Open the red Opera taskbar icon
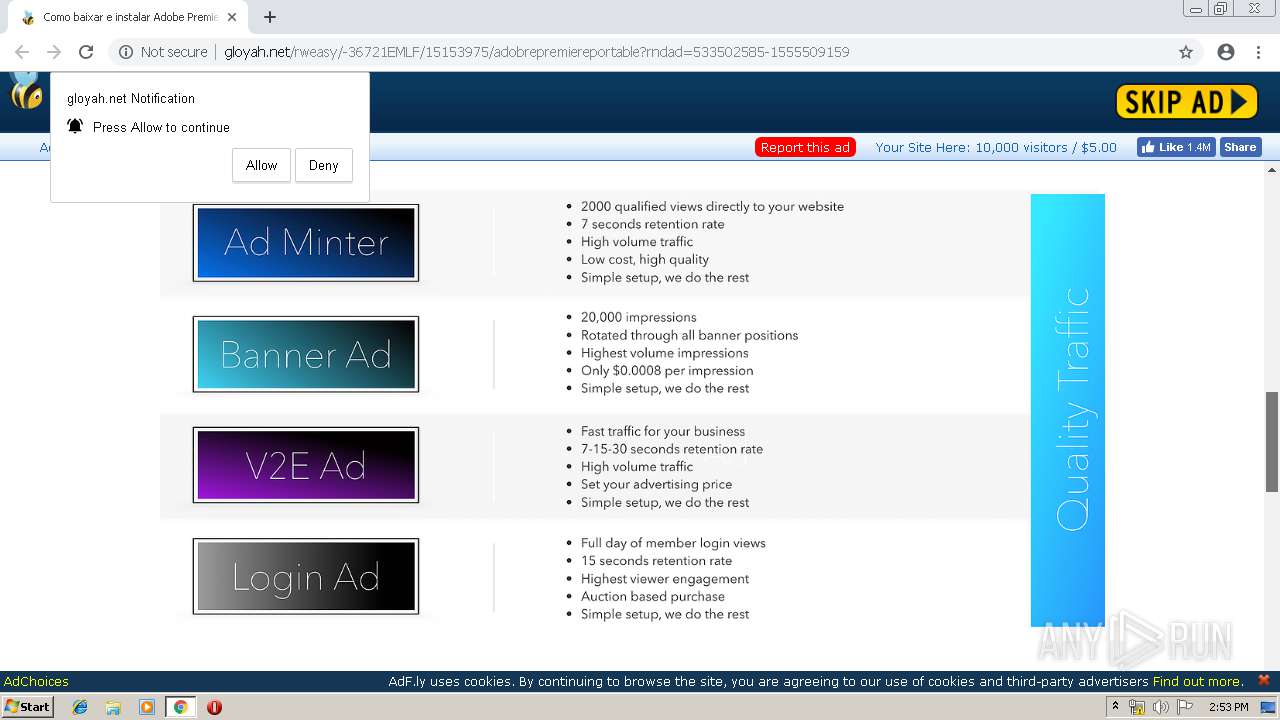Screen dimensions: 1280x720 (214, 707)
